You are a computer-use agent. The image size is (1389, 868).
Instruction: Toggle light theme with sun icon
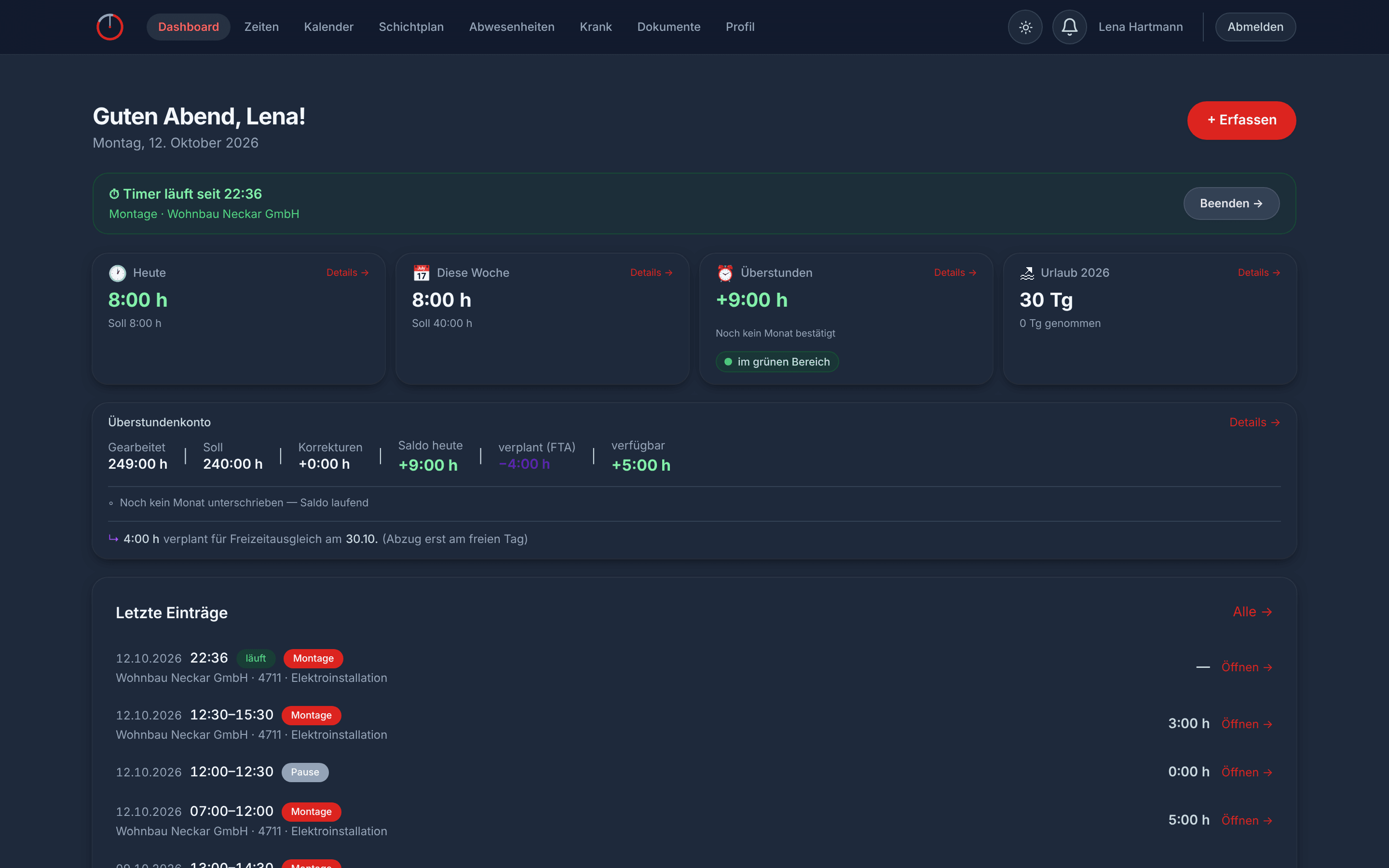coord(1025,27)
